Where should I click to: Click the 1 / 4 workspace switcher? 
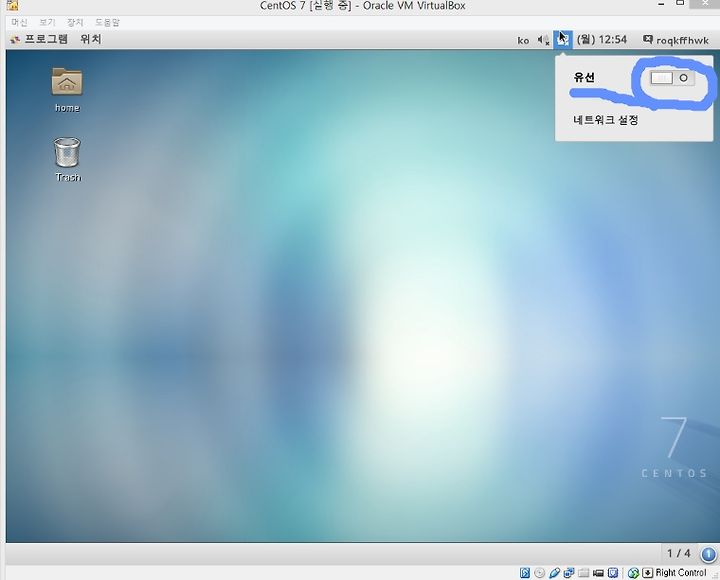(679, 553)
